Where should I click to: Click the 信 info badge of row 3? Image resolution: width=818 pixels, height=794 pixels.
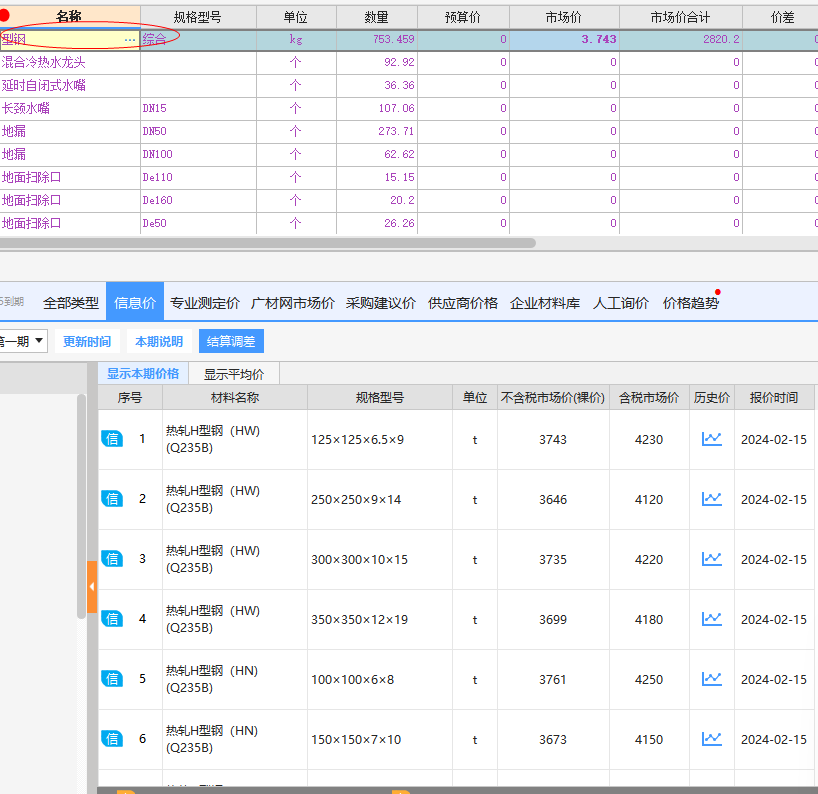tap(112, 559)
